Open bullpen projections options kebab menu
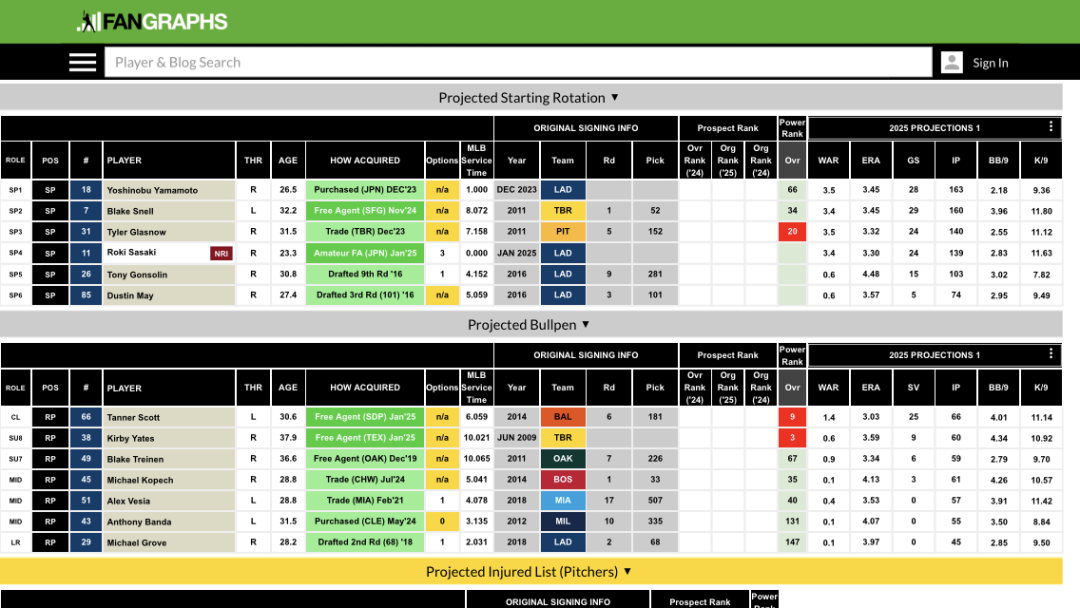Image resolution: width=1080 pixels, height=608 pixels. 1050,354
